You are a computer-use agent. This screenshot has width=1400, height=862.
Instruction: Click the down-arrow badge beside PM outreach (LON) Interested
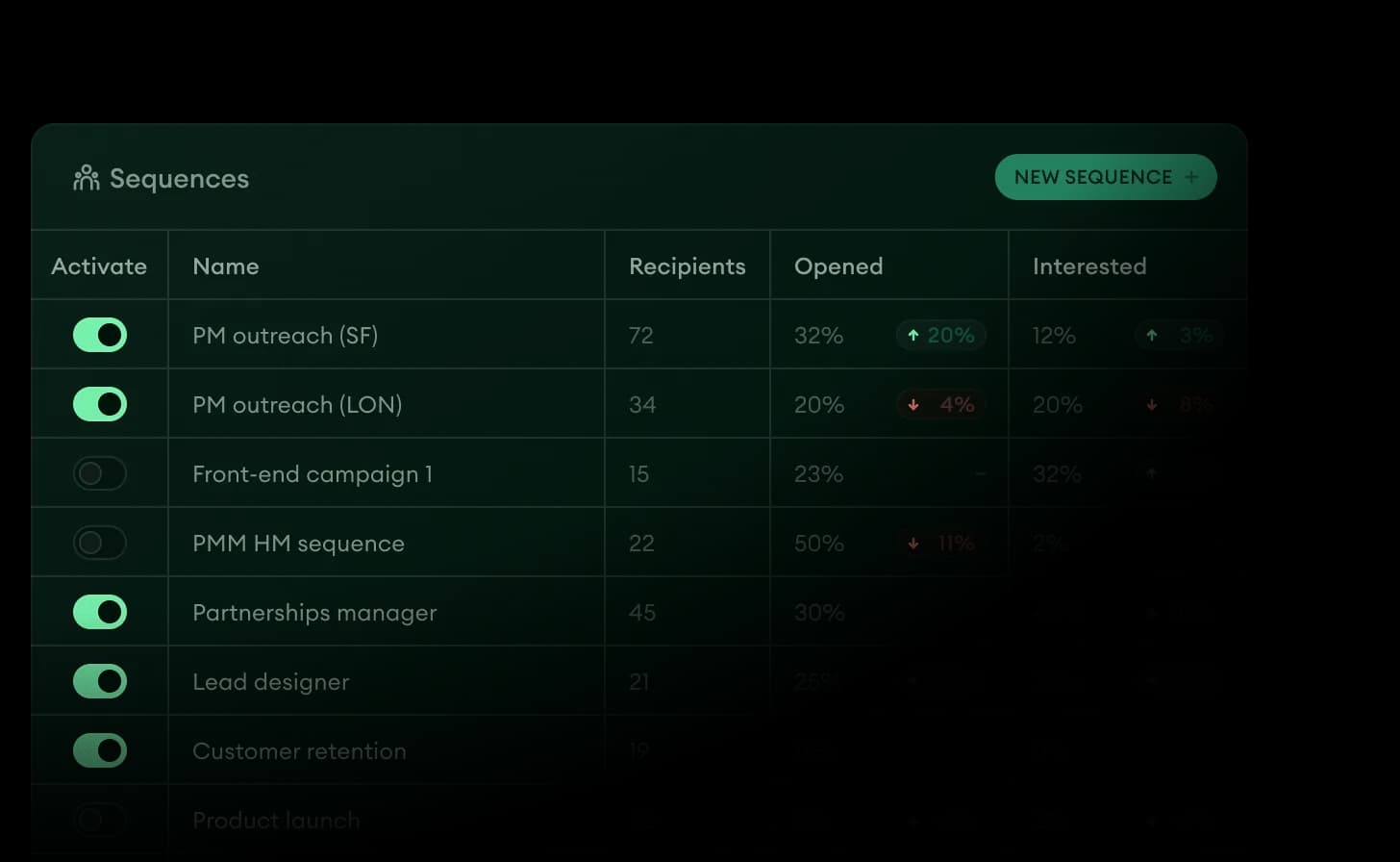(x=1179, y=404)
